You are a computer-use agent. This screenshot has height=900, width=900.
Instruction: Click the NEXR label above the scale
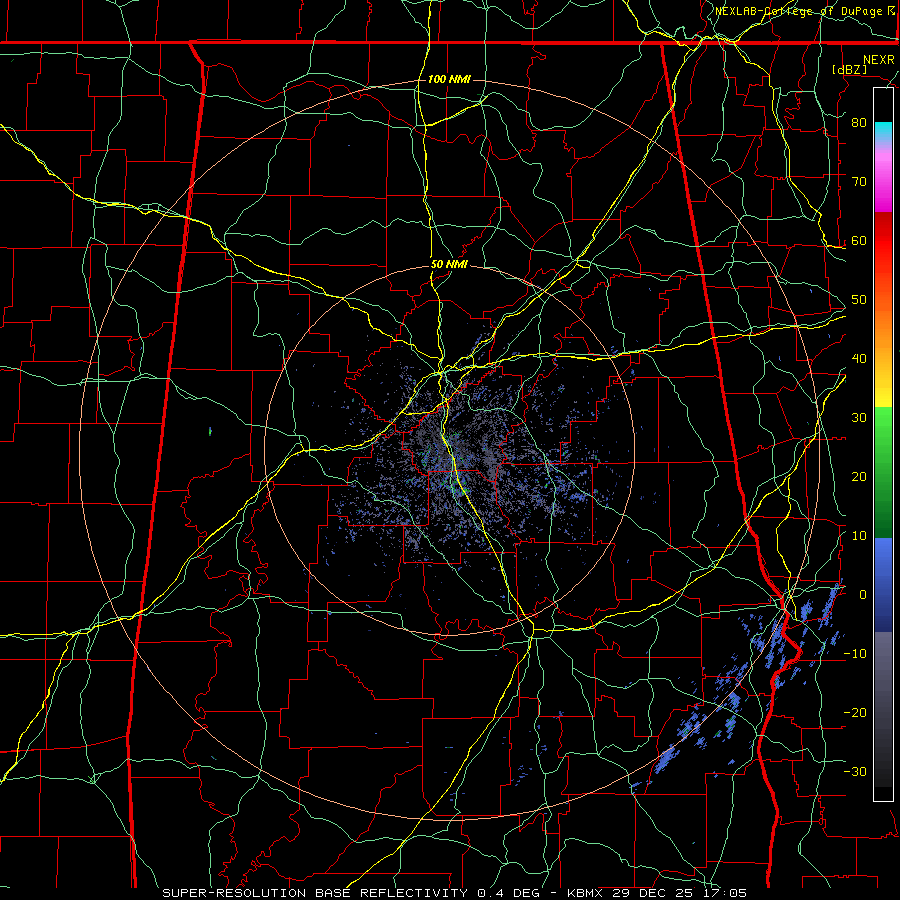pyautogui.click(x=878, y=60)
